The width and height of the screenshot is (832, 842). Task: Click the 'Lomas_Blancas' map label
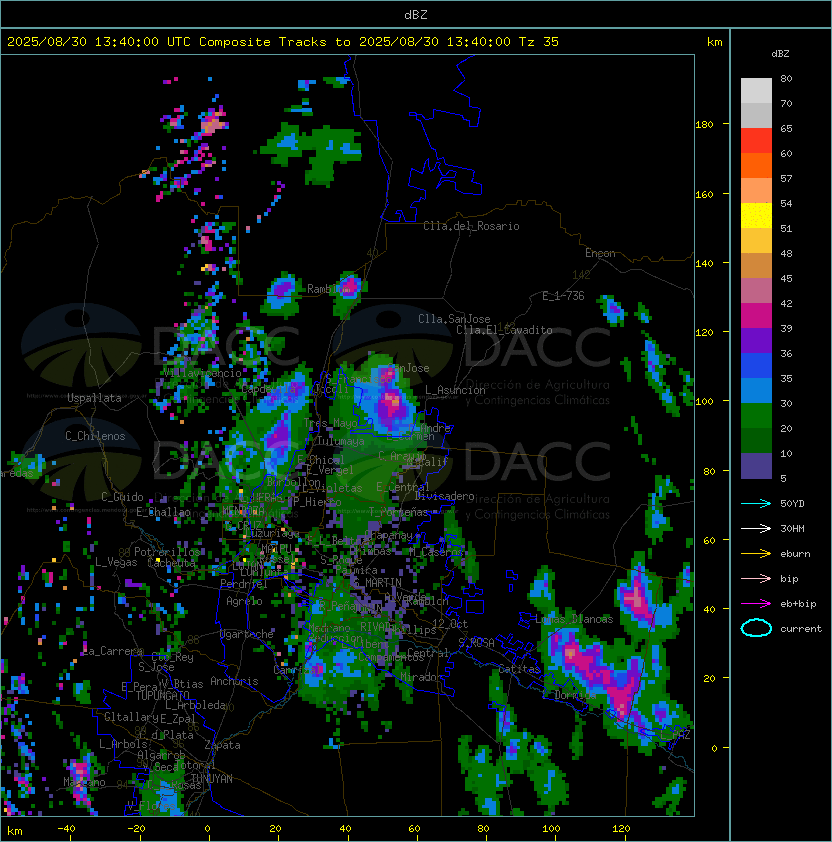574,619
